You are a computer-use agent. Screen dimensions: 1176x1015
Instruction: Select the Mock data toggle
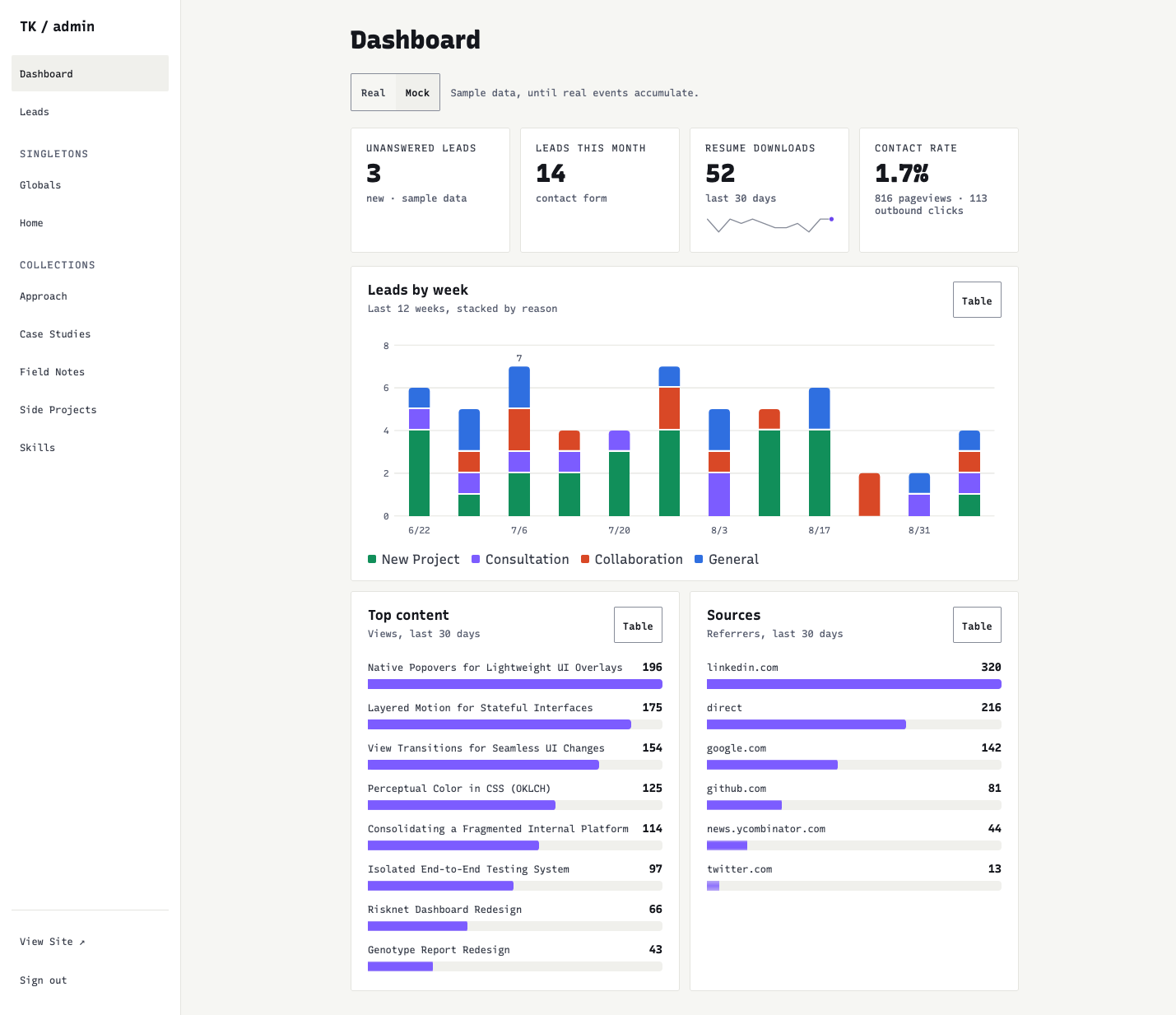coord(417,92)
